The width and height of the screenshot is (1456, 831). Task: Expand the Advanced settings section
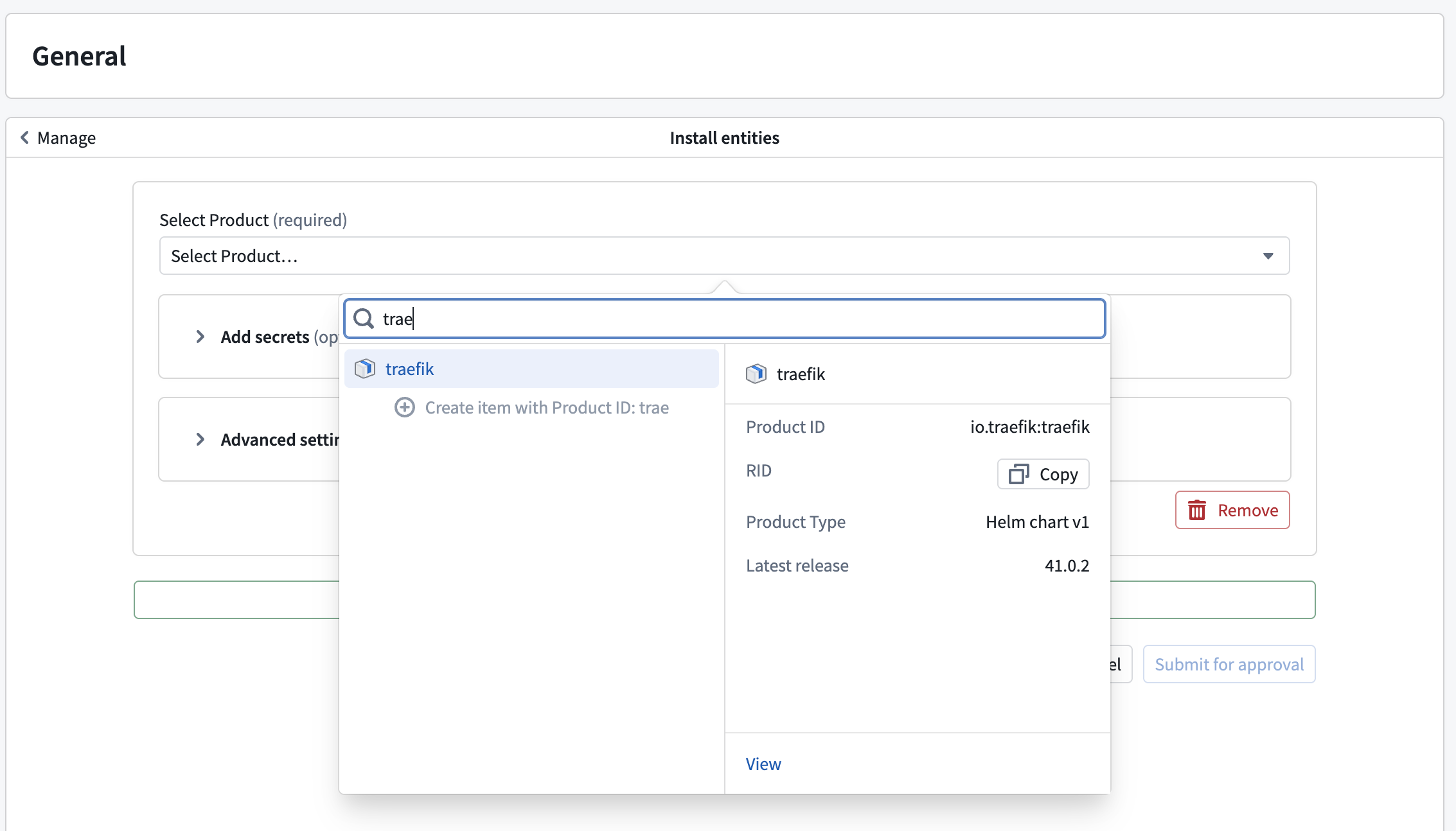pos(200,439)
